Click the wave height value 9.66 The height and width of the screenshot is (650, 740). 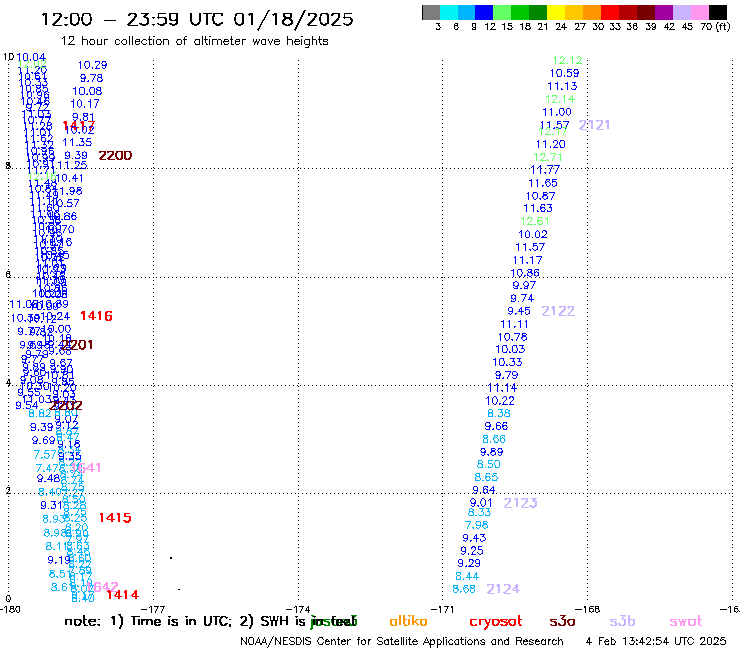pos(496,426)
